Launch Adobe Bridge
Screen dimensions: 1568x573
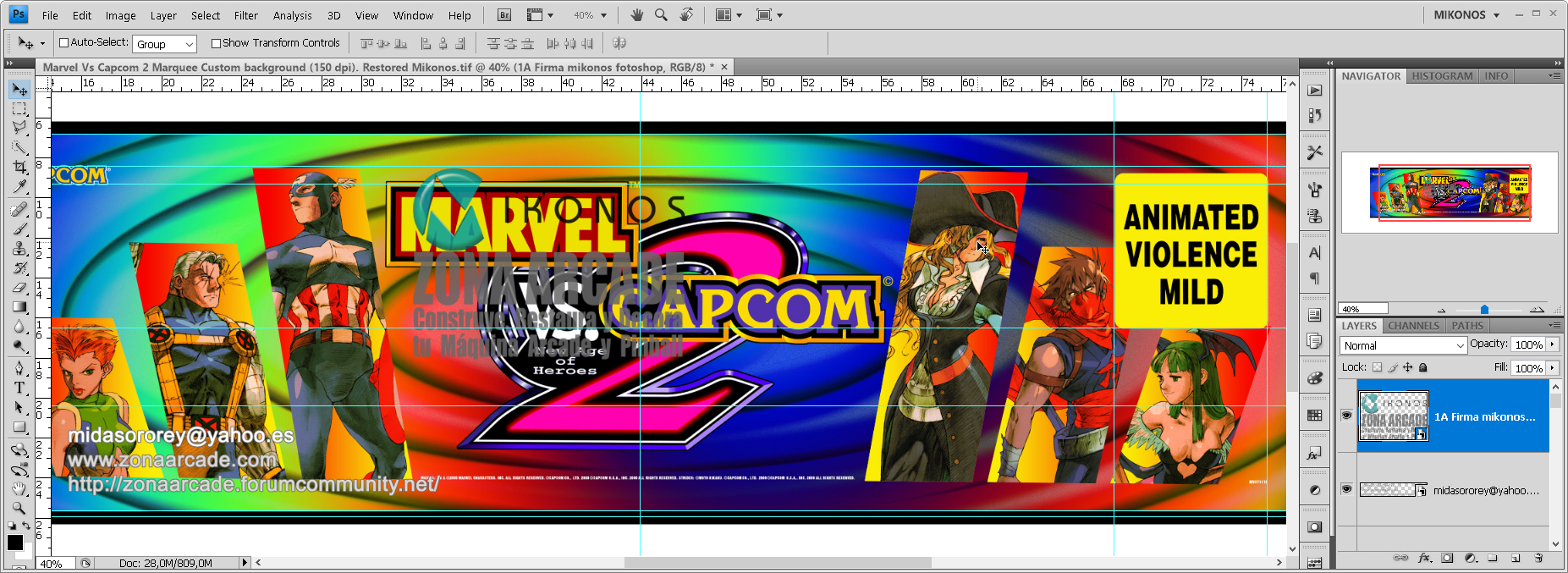pyautogui.click(x=504, y=15)
